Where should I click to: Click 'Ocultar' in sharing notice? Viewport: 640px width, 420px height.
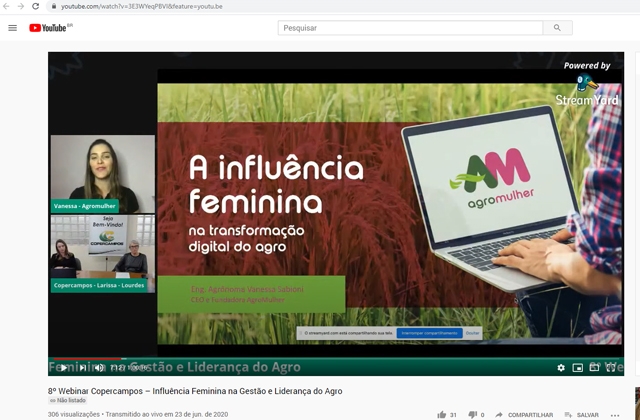tap(472, 333)
